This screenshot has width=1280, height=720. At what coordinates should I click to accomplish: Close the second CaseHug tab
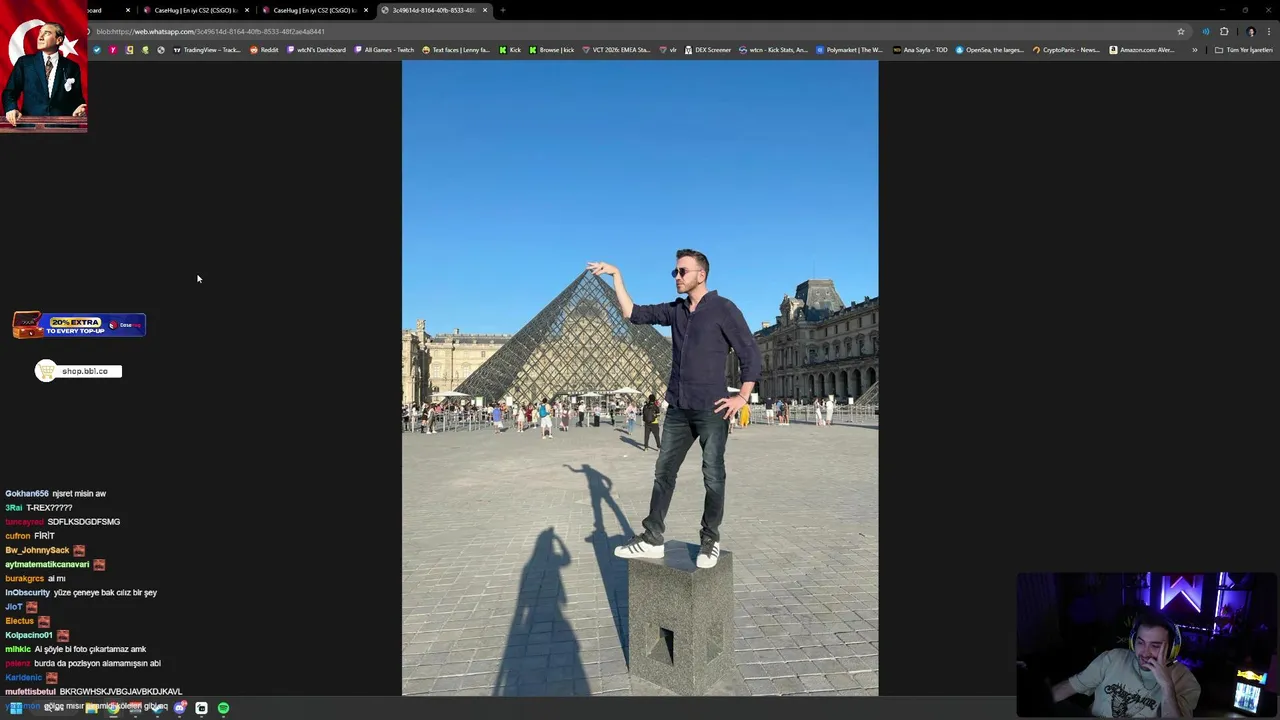click(366, 10)
